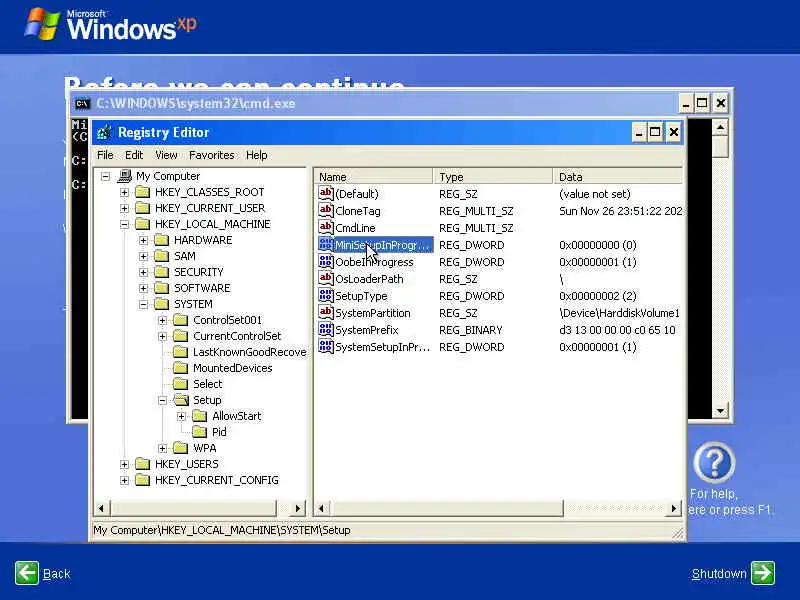Screen dimensions: 800x600
Task: Click the open Setup folder icon
Action: (x=181, y=400)
